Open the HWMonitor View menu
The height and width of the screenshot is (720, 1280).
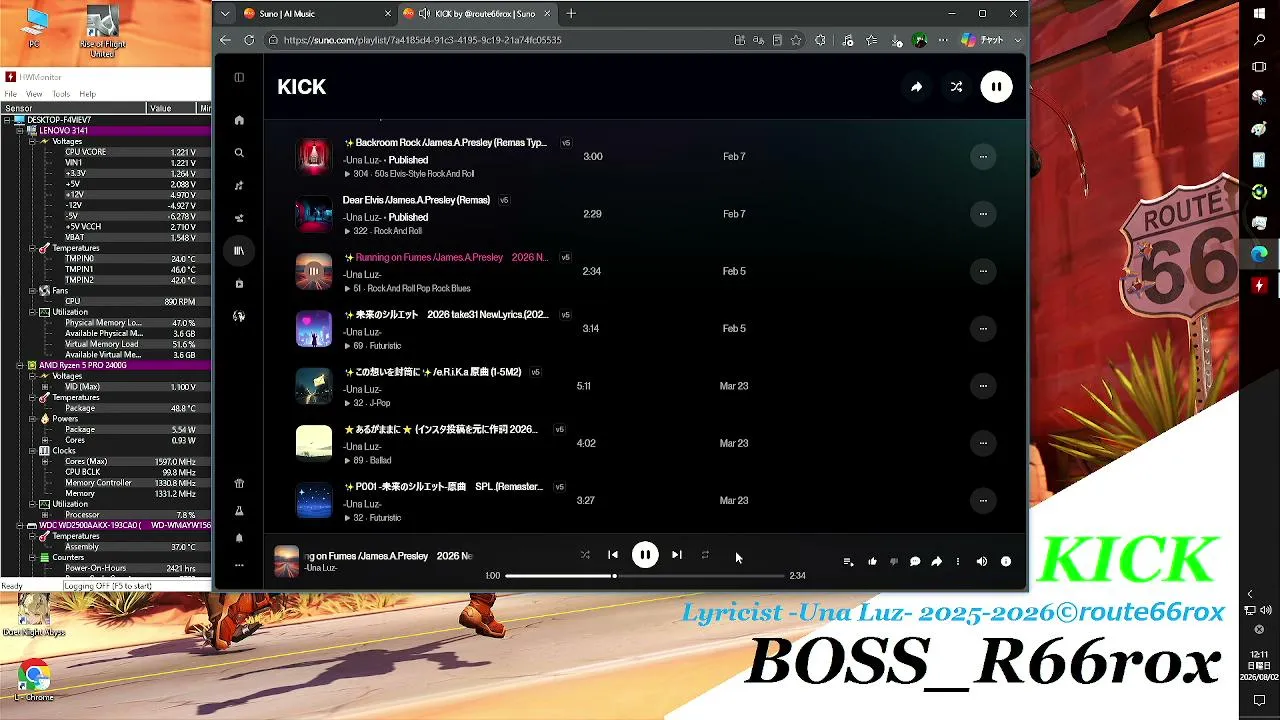point(34,94)
